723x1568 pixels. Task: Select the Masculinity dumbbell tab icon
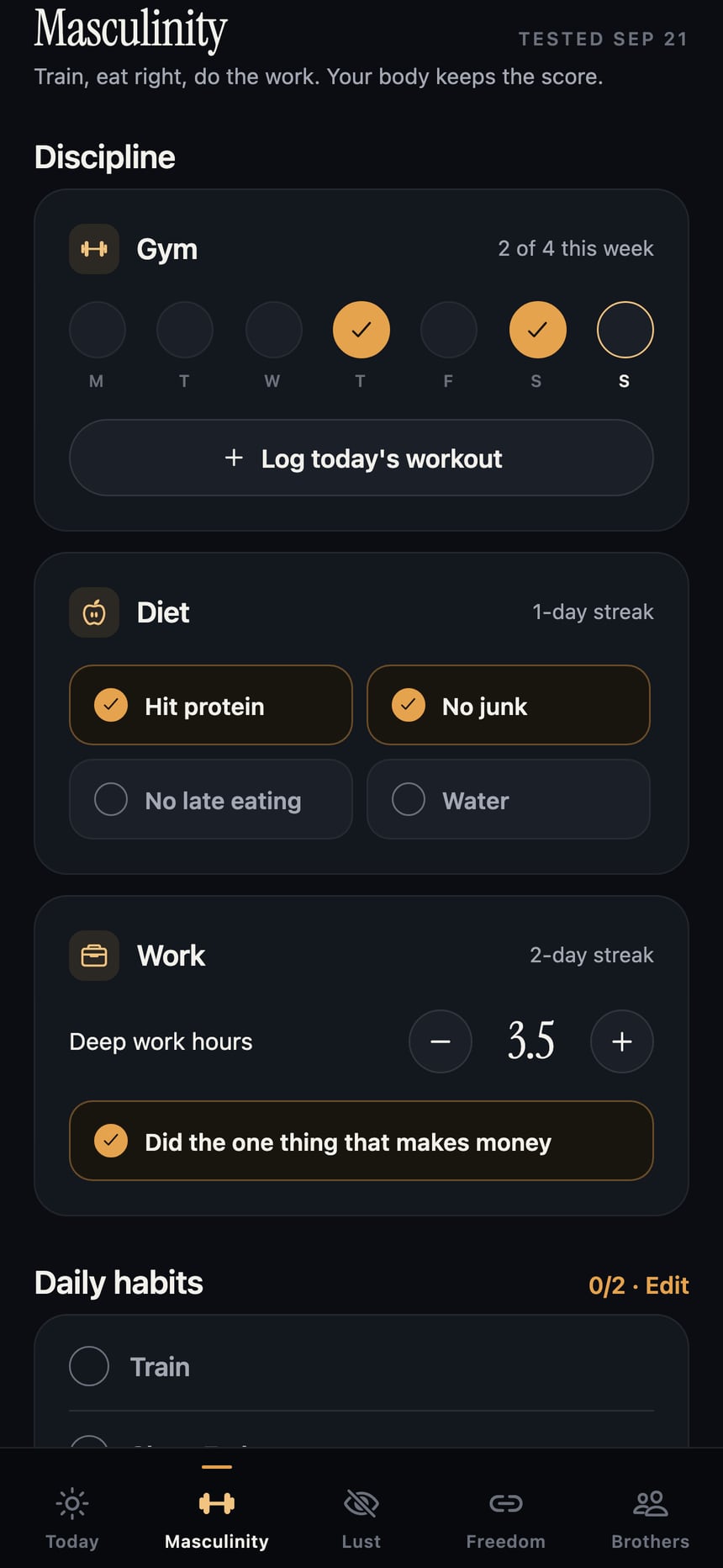[217, 1503]
